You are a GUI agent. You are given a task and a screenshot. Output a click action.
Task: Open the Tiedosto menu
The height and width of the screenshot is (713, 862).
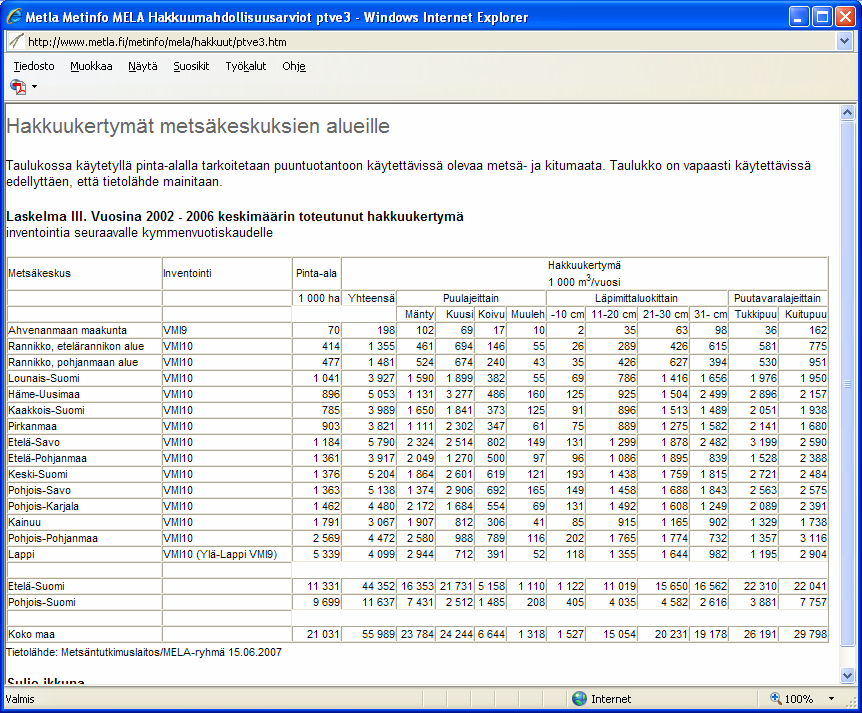pyautogui.click(x=34, y=67)
